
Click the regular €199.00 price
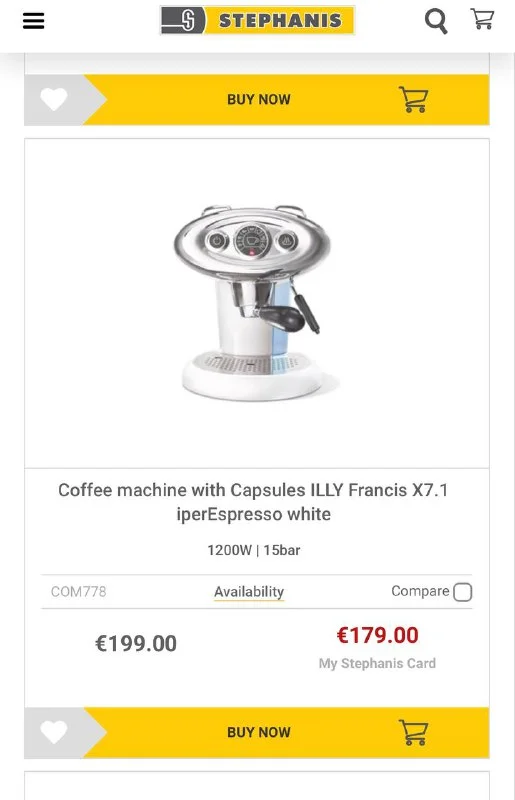(x=136, y=643)
